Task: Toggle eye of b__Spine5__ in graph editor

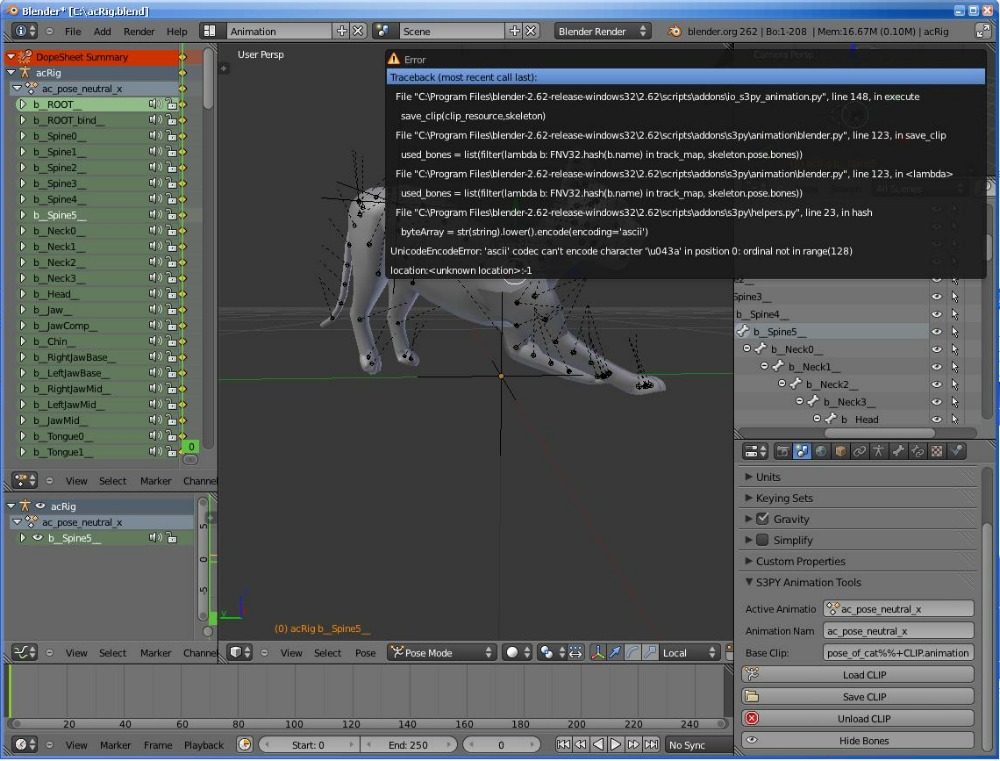Action: (x=38, y=538)
